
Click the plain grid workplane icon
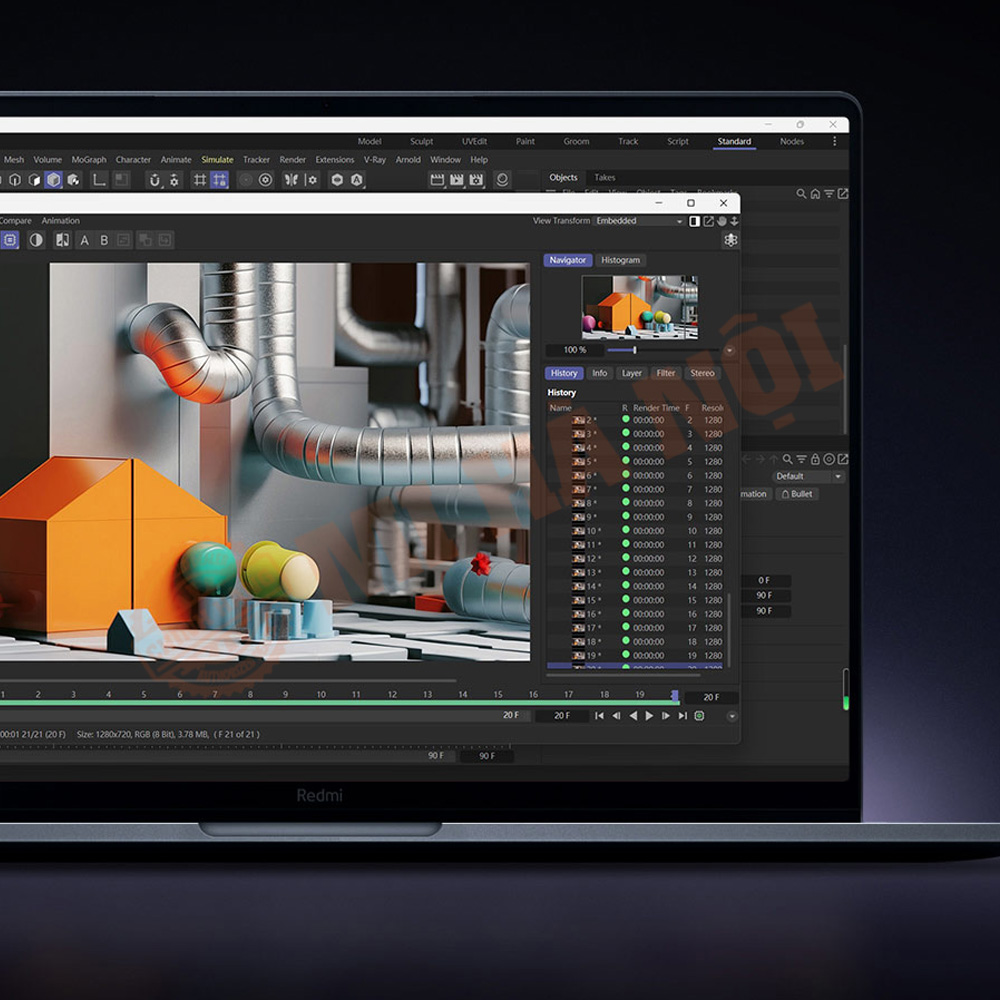coord(200,180)
